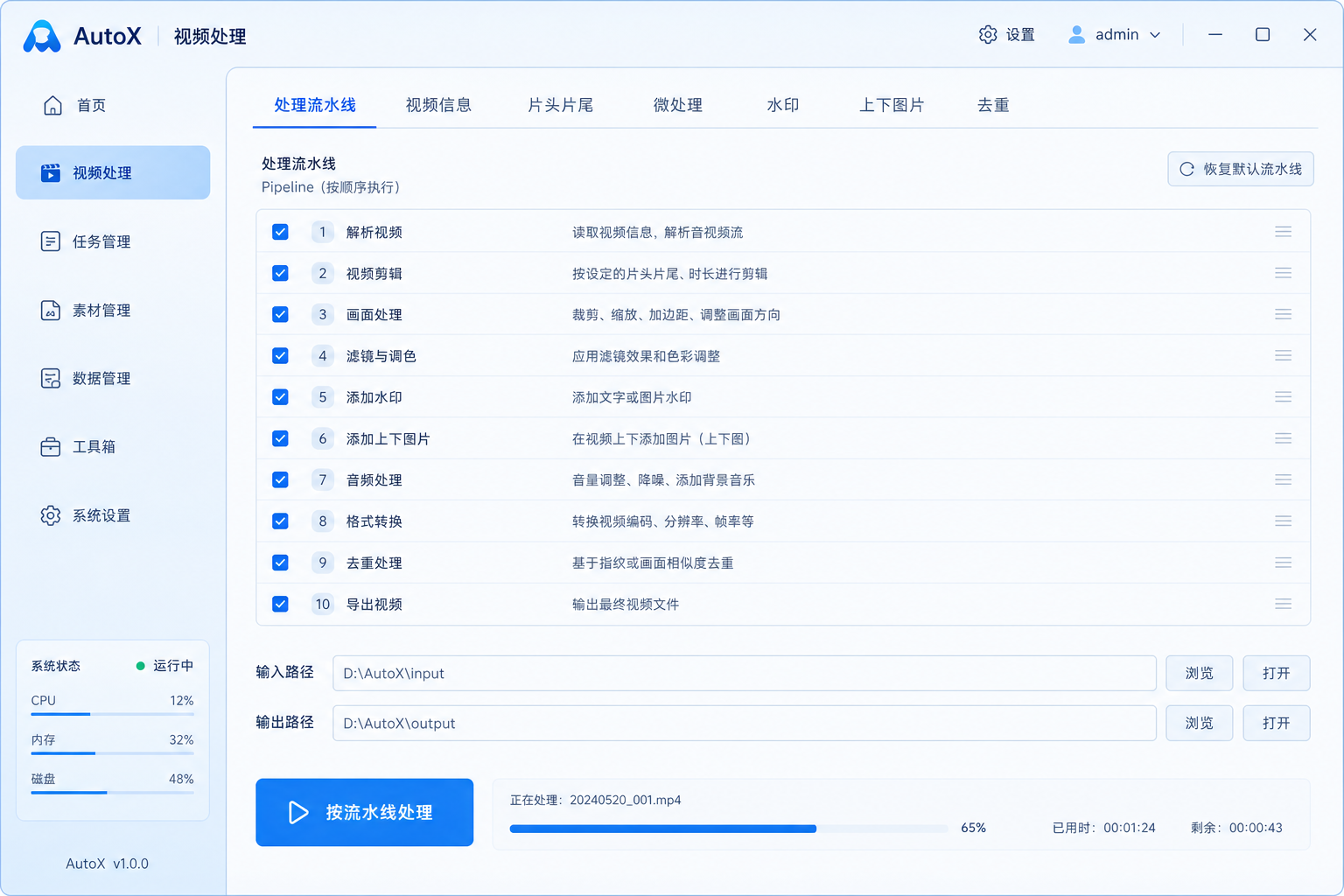Start processing with 按流水线处理 button

point(365,812)
